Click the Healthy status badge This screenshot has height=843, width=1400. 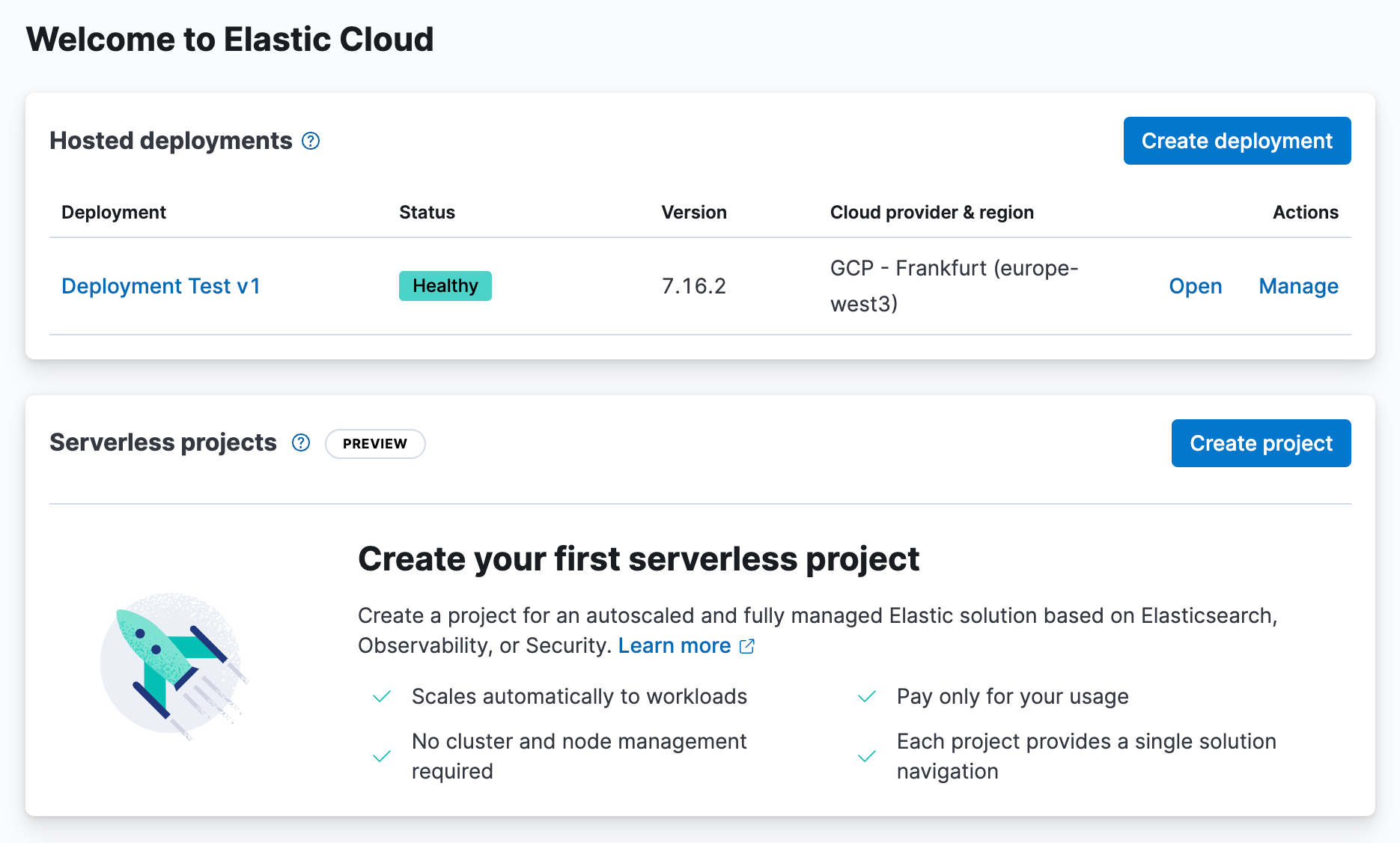[x=445, y=286]
